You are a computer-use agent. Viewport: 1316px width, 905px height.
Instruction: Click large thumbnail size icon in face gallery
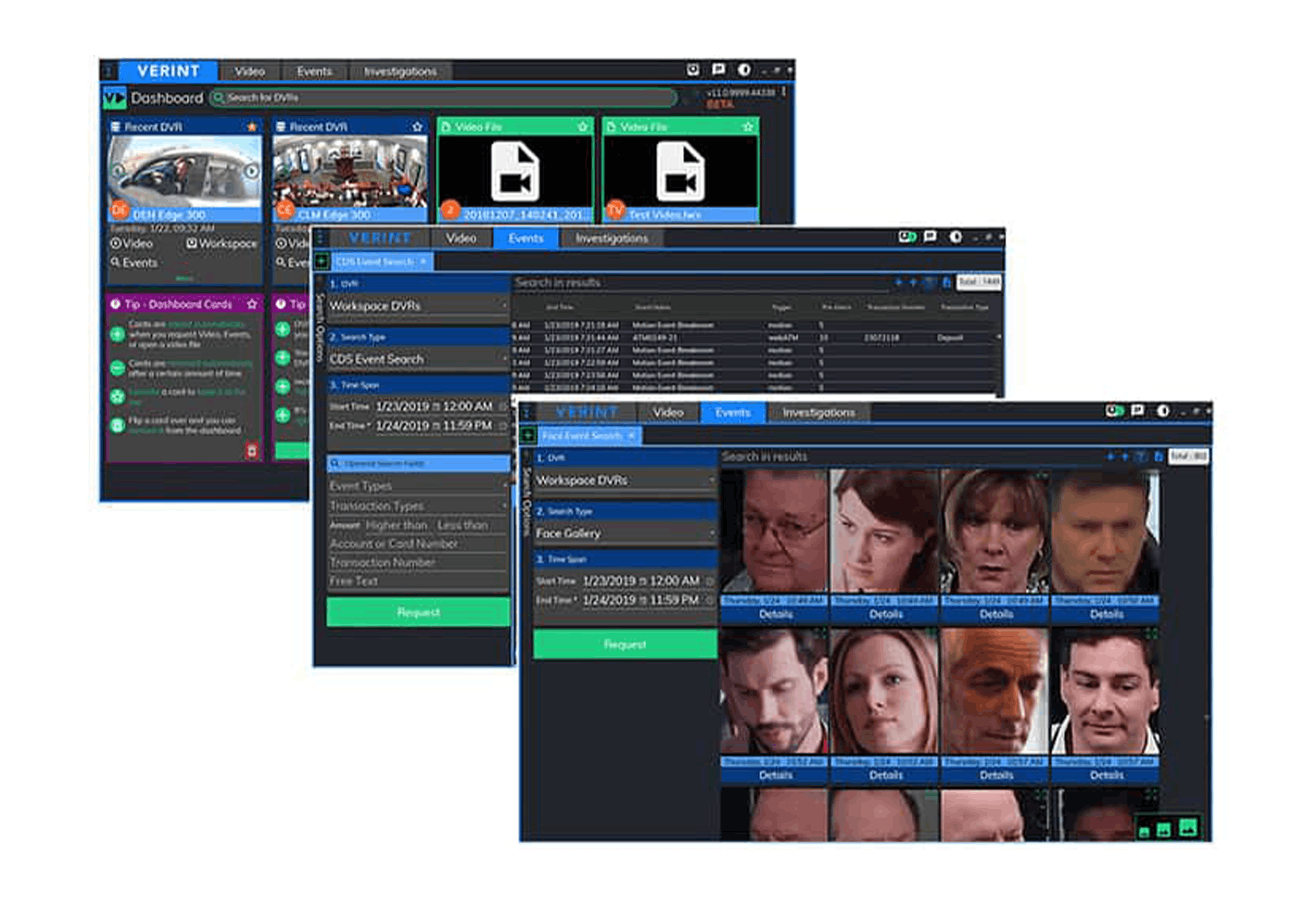[1188, 827]
